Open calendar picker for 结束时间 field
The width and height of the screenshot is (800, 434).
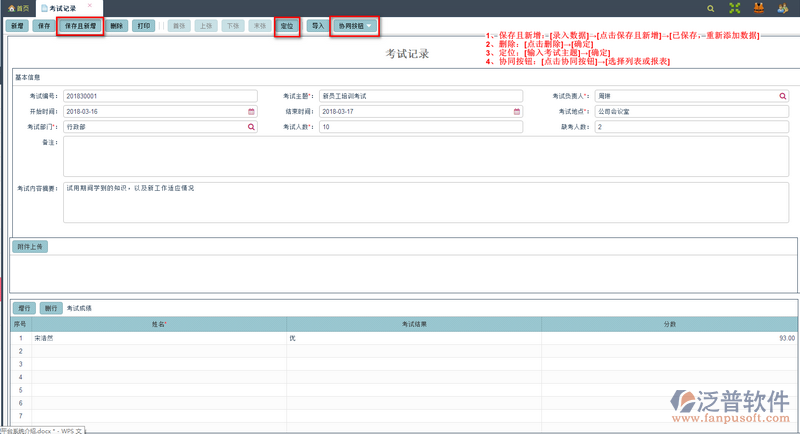(517, 112)
